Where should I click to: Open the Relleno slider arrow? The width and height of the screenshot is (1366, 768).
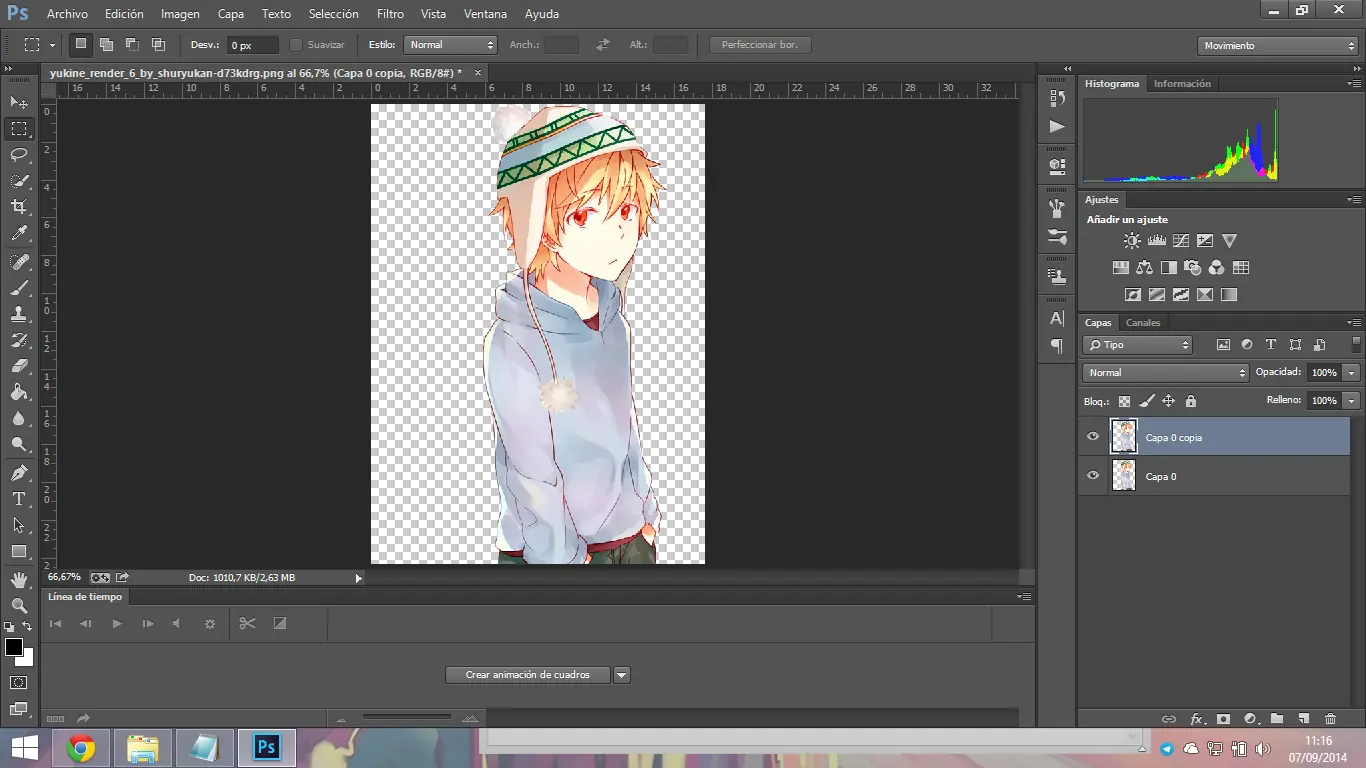pyautogui.click(x=1352, y=401)
